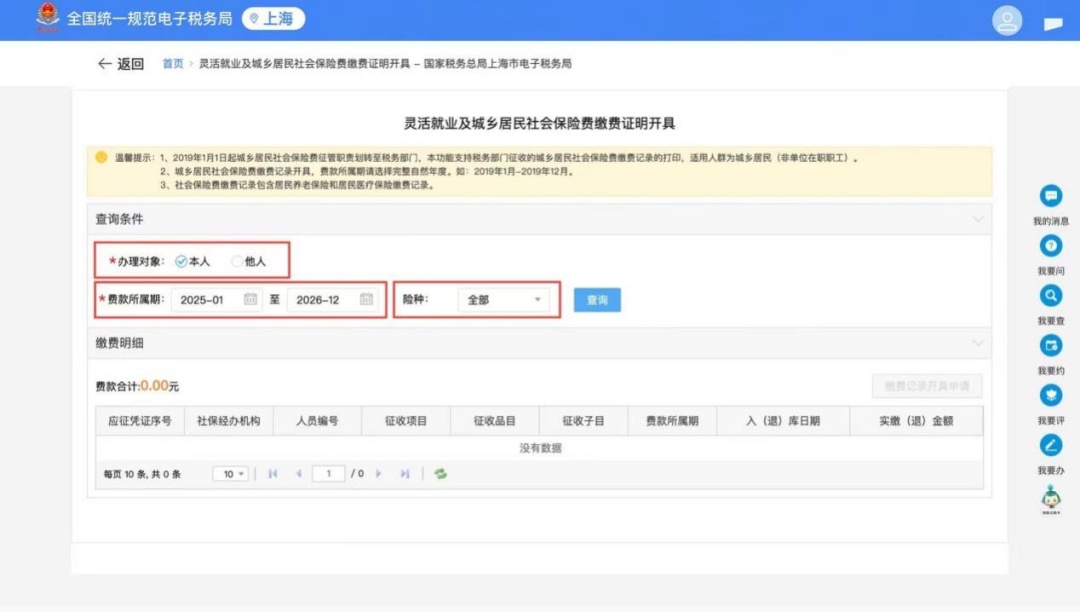
Task: Select 他人 radio option
Action: pyautogui.click(x=237, y=261)
